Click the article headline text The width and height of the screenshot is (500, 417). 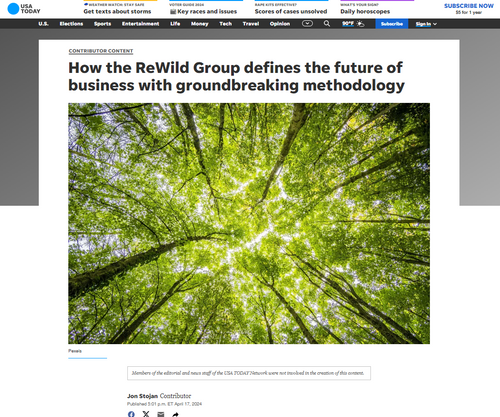tap(236, 76)
